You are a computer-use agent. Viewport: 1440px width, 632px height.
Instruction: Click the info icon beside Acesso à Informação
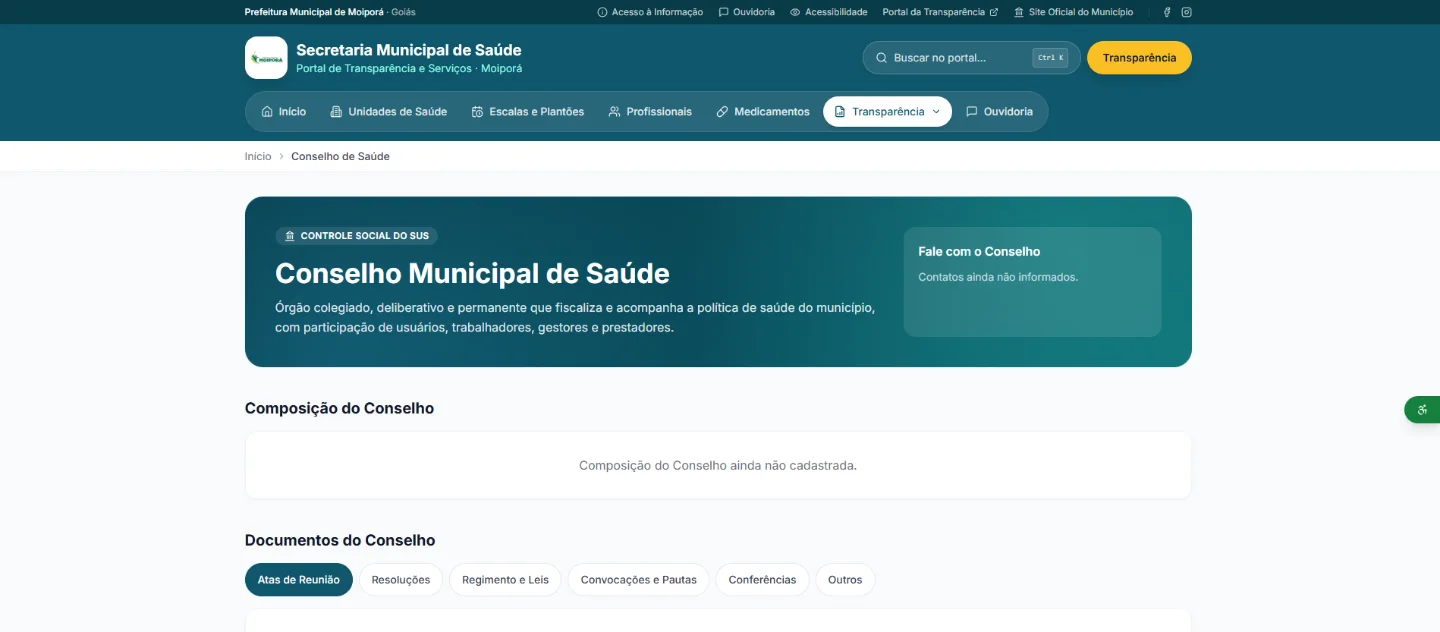click(x=602, y=12)
